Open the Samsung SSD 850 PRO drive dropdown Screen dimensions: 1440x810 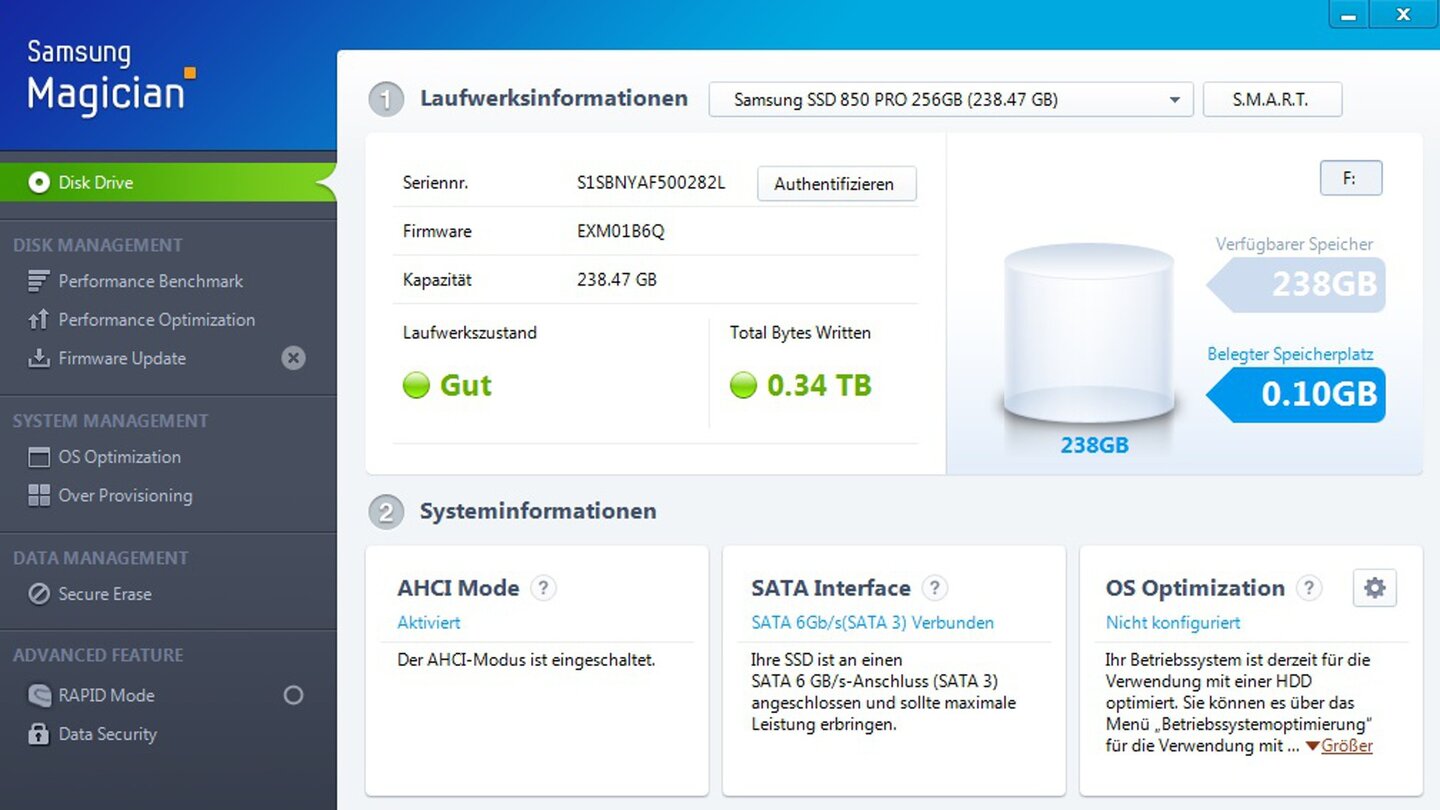(x=950, y=100)
